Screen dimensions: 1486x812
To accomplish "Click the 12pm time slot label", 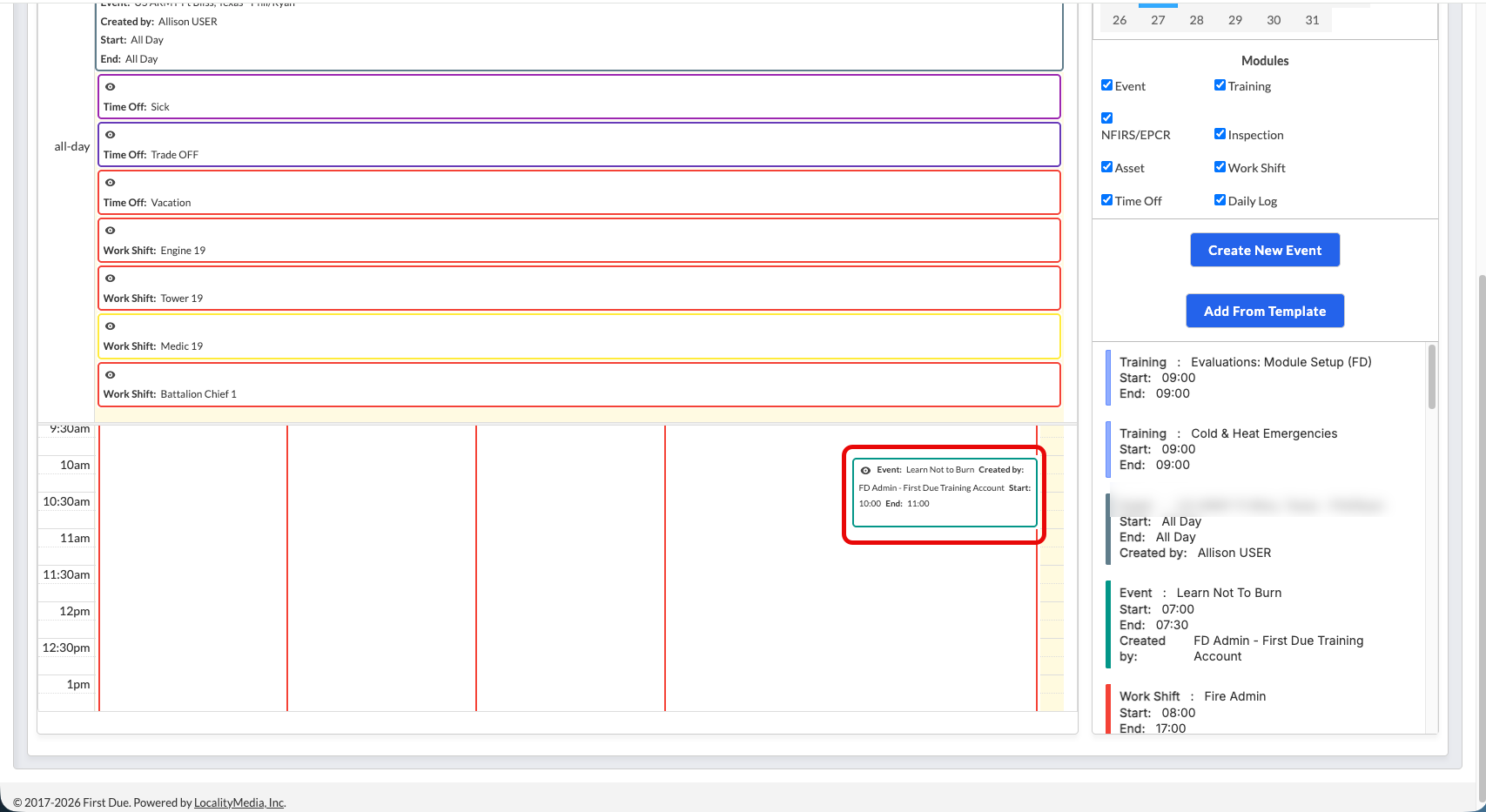I will click(x=75, y=612).
